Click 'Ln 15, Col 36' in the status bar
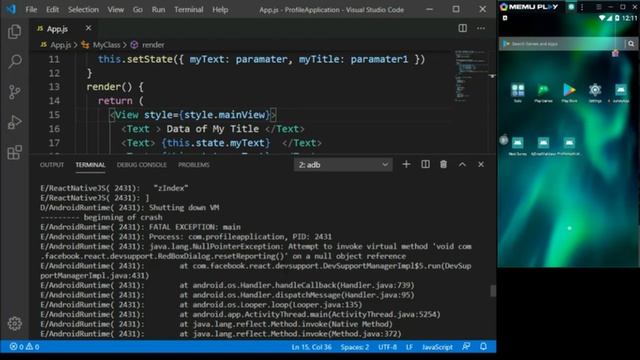Screen dimensions: 640x360 point(311,347)
